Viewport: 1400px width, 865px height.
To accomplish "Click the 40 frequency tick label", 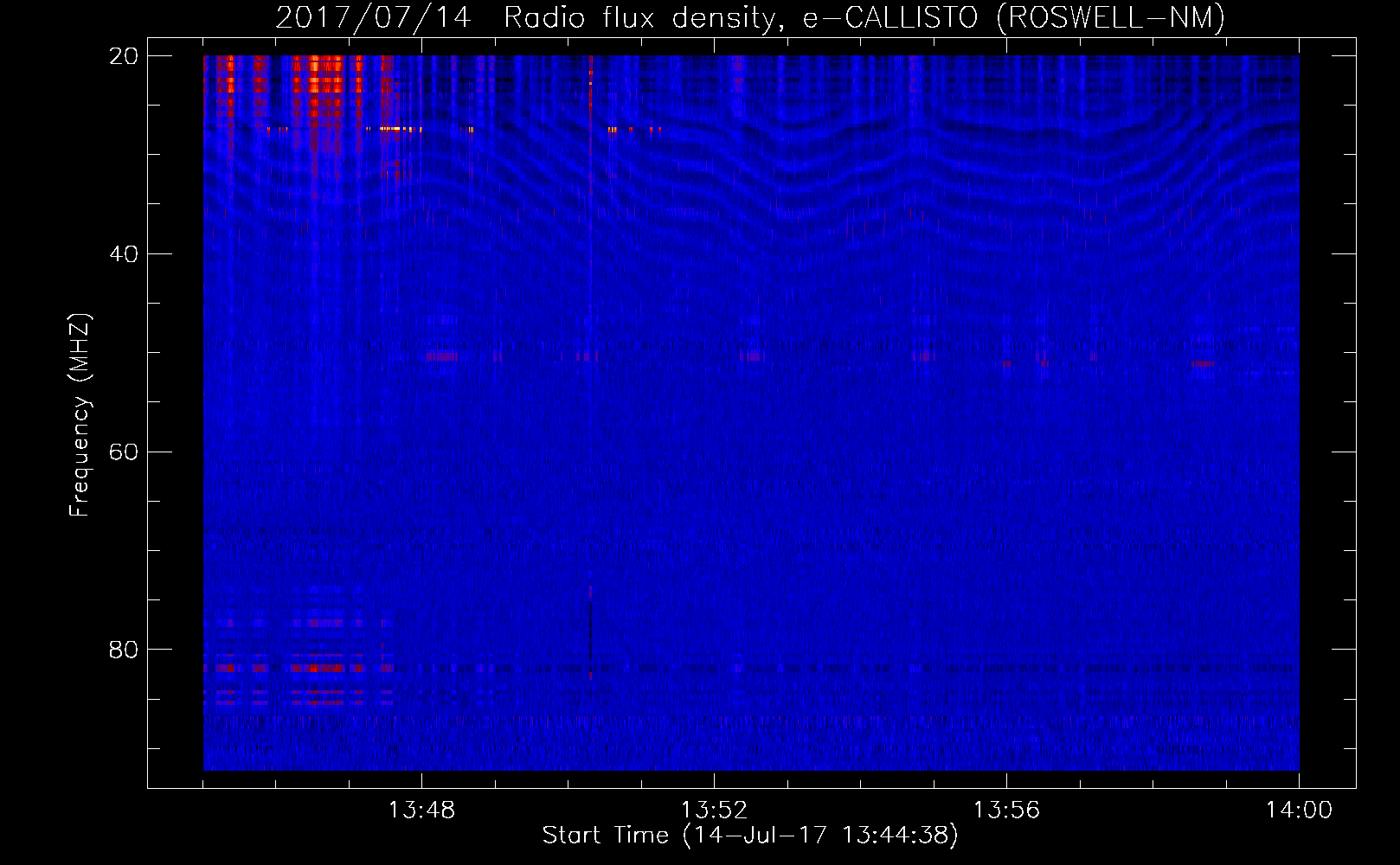I will (124, 254).
